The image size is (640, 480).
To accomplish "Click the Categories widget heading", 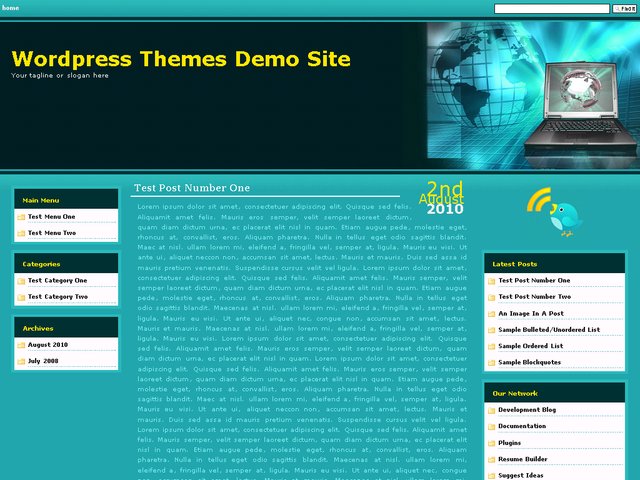I will pos(41,264).
